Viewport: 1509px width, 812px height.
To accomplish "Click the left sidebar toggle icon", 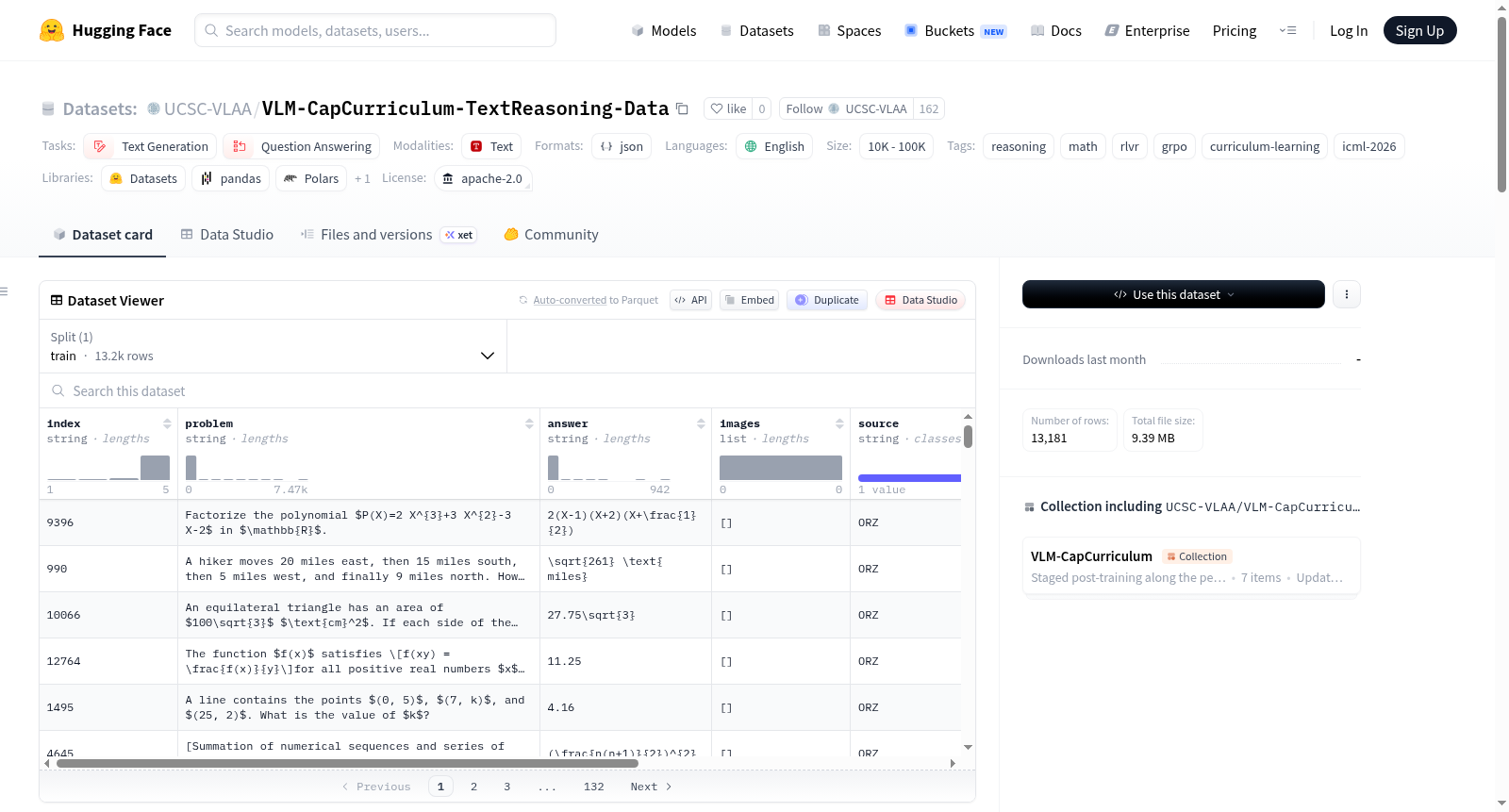I will 5,291.
